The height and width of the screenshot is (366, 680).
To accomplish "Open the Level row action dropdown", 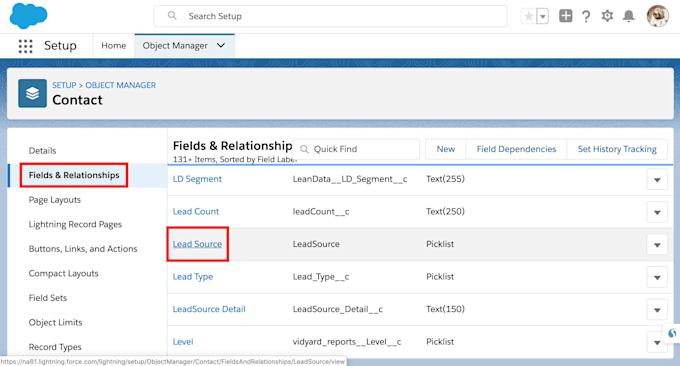I will pyautogui.click(x=657, y=342).
